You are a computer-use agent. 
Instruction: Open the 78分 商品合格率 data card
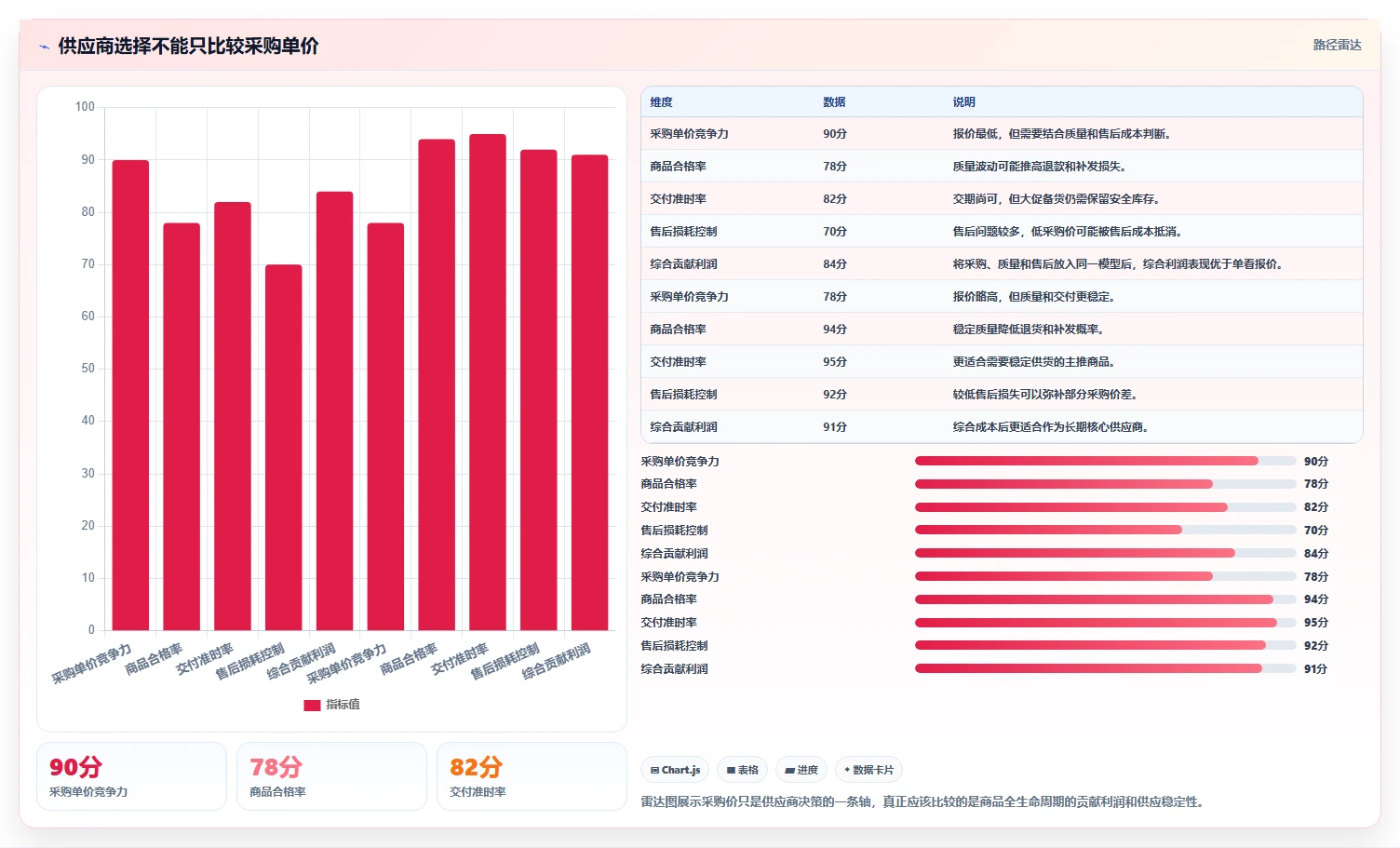[331, 776]
